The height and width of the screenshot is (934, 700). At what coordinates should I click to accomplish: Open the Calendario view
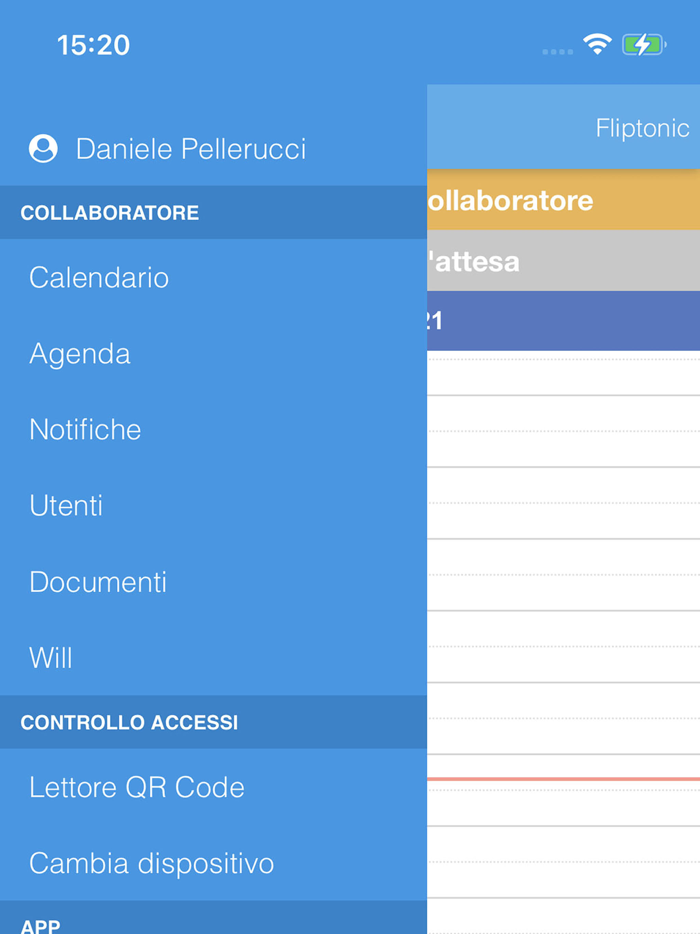98,277
